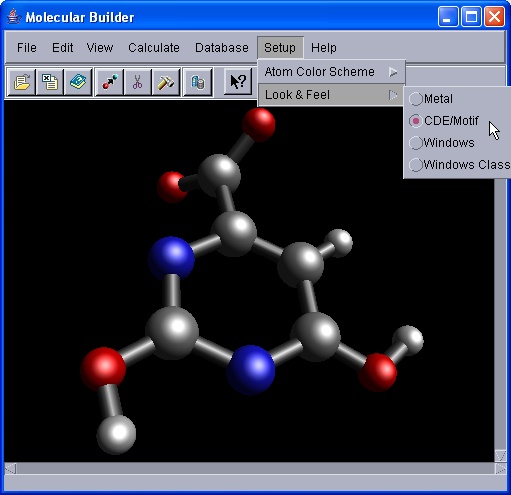Open the help book icon

coord(78,82)
